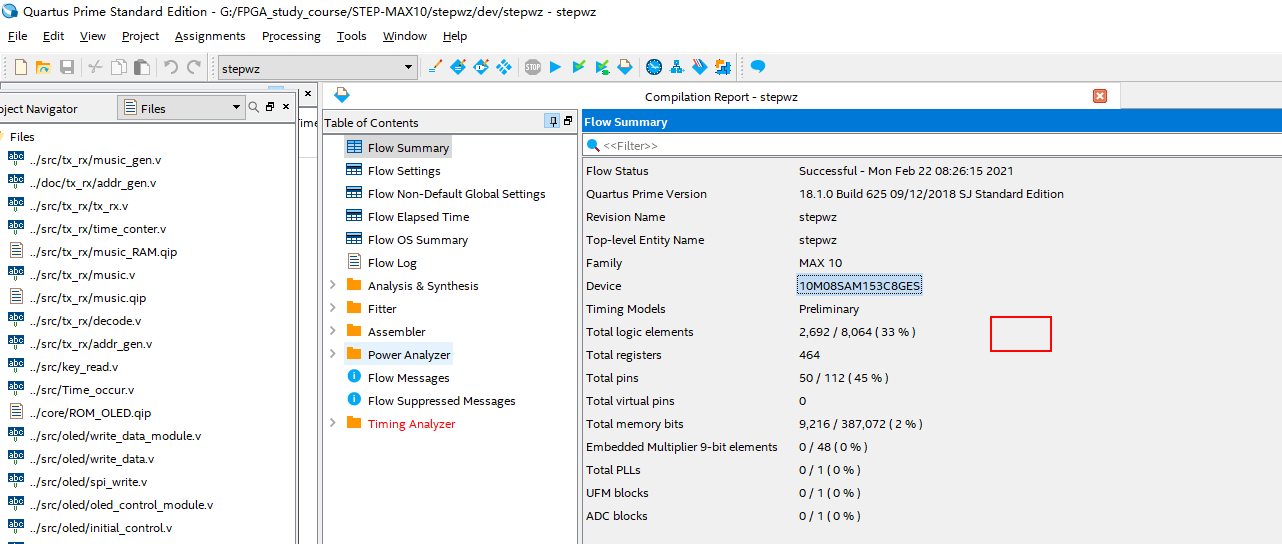The height and width of the screenshot is (544, 1282).
Task: Open the Files dropdown in Project Navigator
Action: pos(181,108)
